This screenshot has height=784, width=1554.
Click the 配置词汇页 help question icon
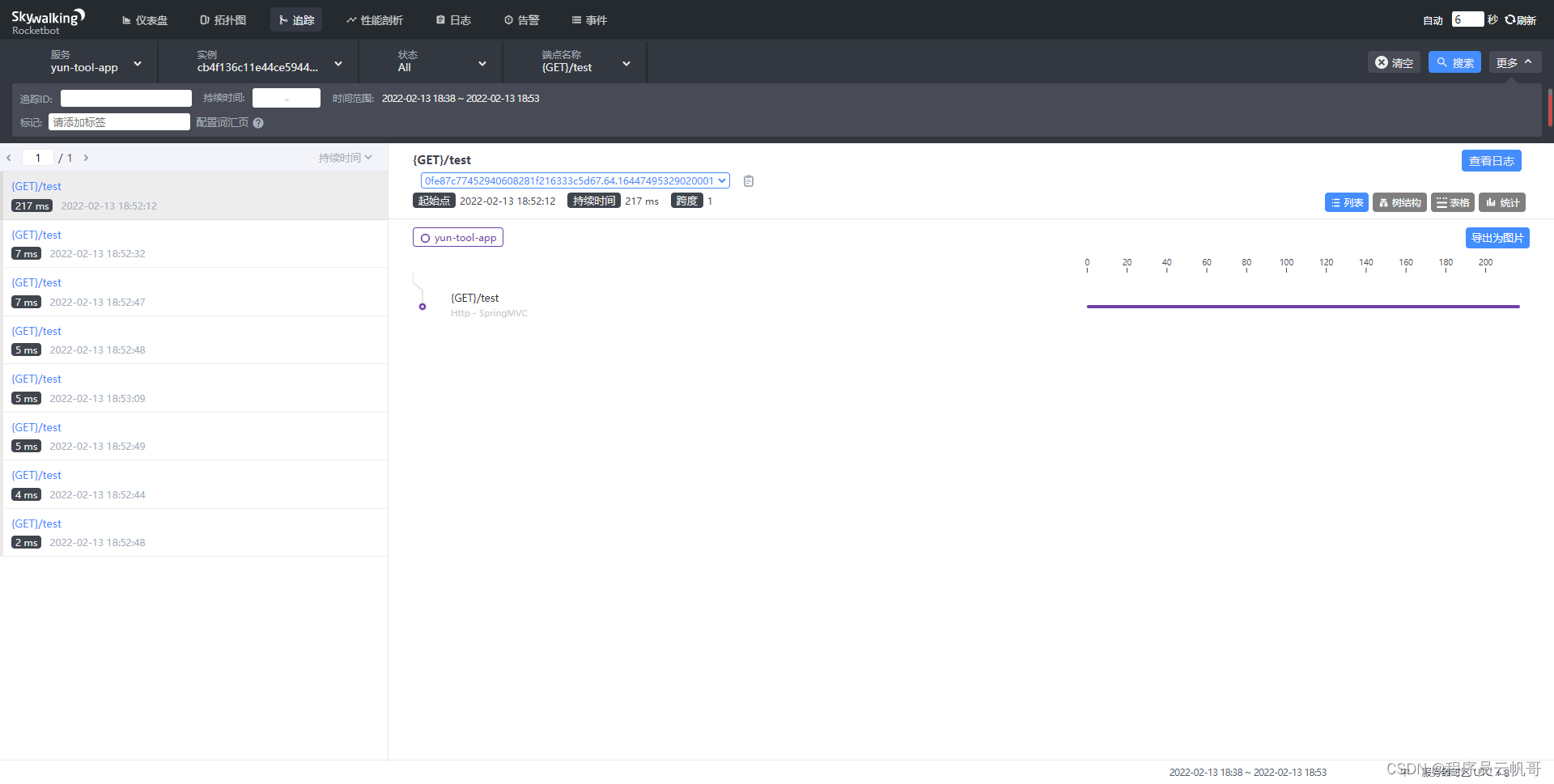pyautogui.click(x=258, y=123)
